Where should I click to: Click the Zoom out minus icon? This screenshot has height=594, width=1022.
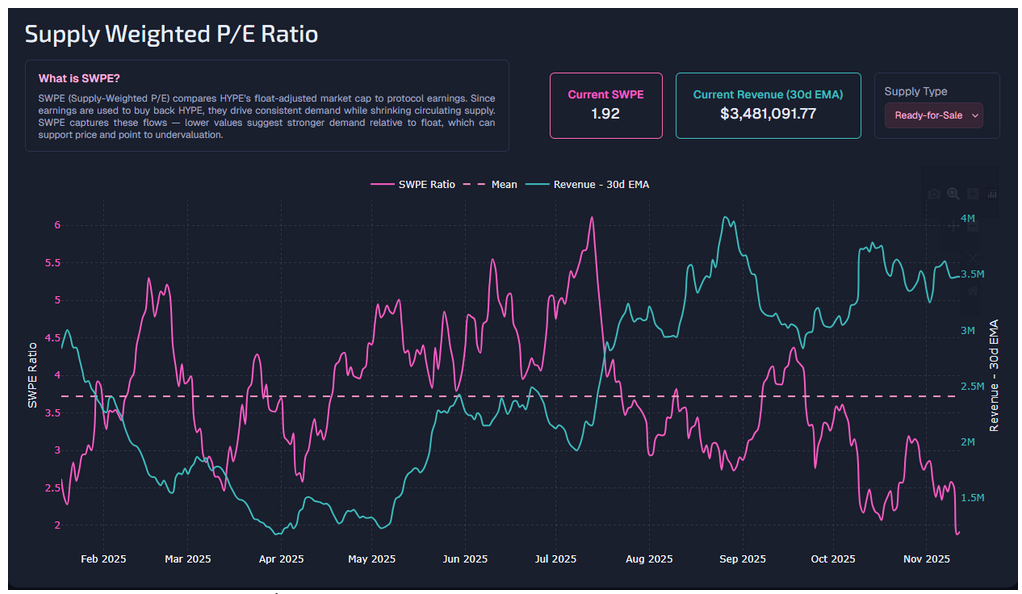(973, 227)
